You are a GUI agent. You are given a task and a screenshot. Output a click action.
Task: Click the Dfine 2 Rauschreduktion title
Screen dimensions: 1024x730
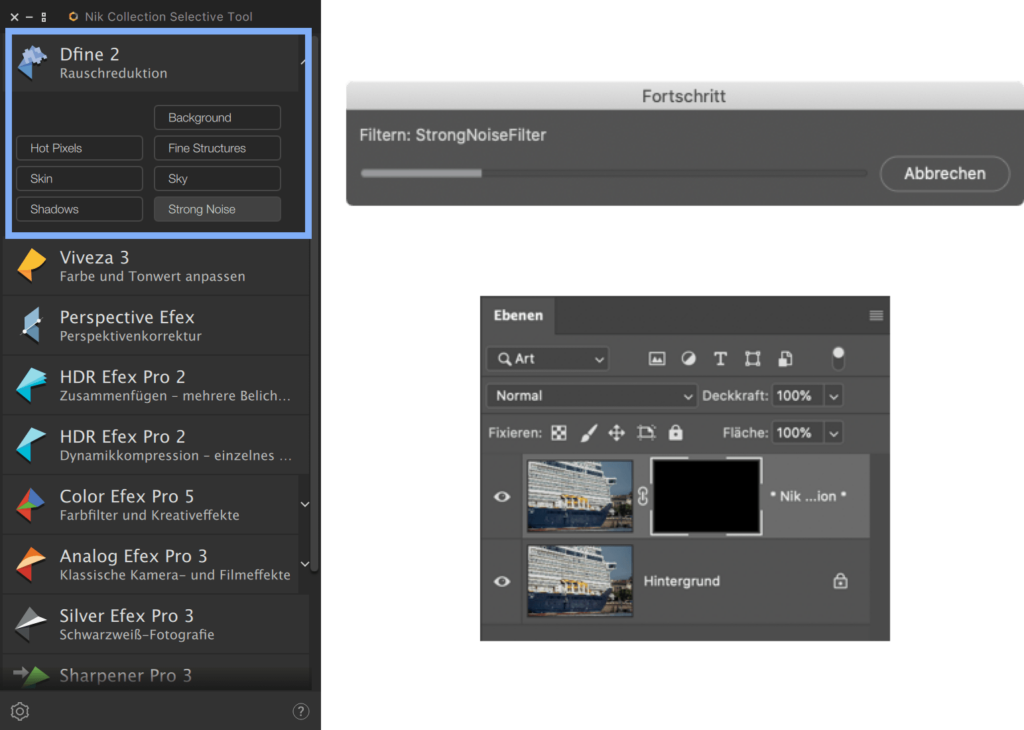point(114,63)
